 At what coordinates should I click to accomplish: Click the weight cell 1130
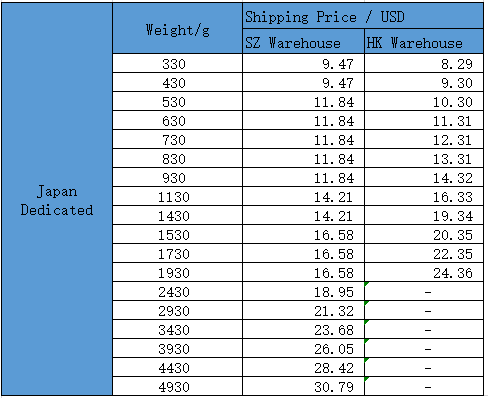177,196
